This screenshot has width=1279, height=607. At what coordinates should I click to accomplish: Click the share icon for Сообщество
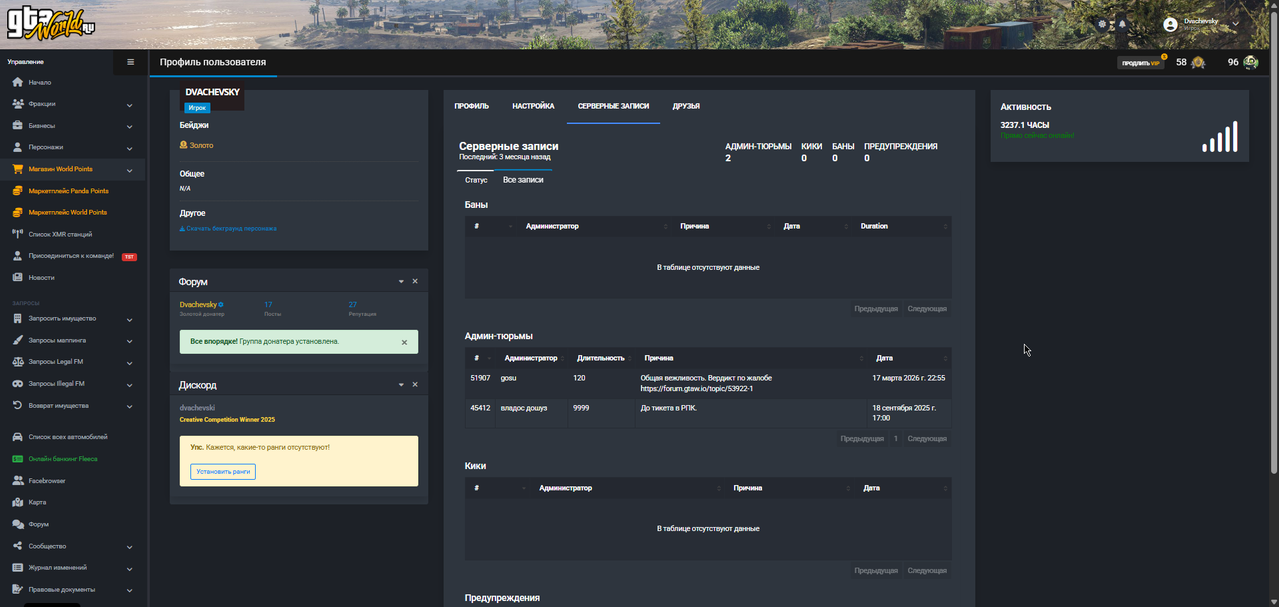[x=18, y=546]
